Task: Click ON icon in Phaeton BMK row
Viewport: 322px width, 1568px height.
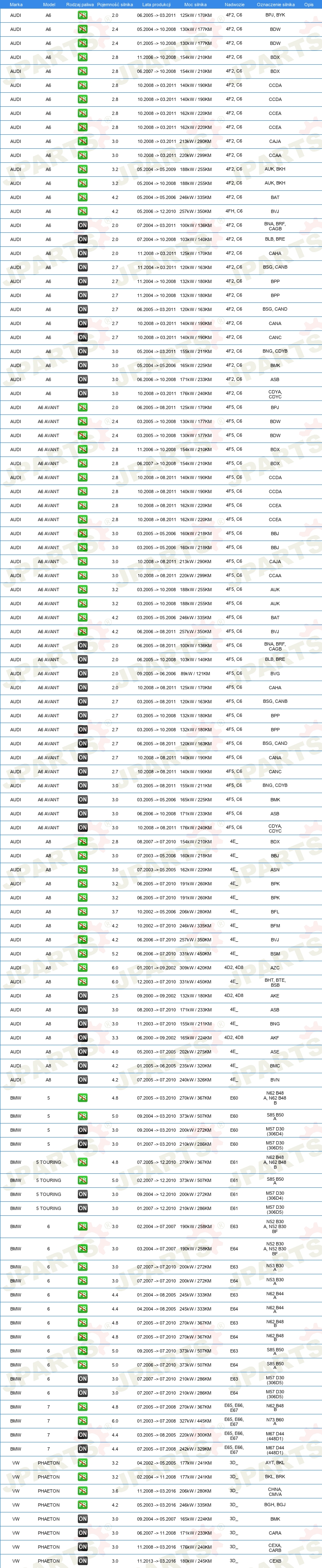Action: pyautogui.click(x=82, y=1518)
